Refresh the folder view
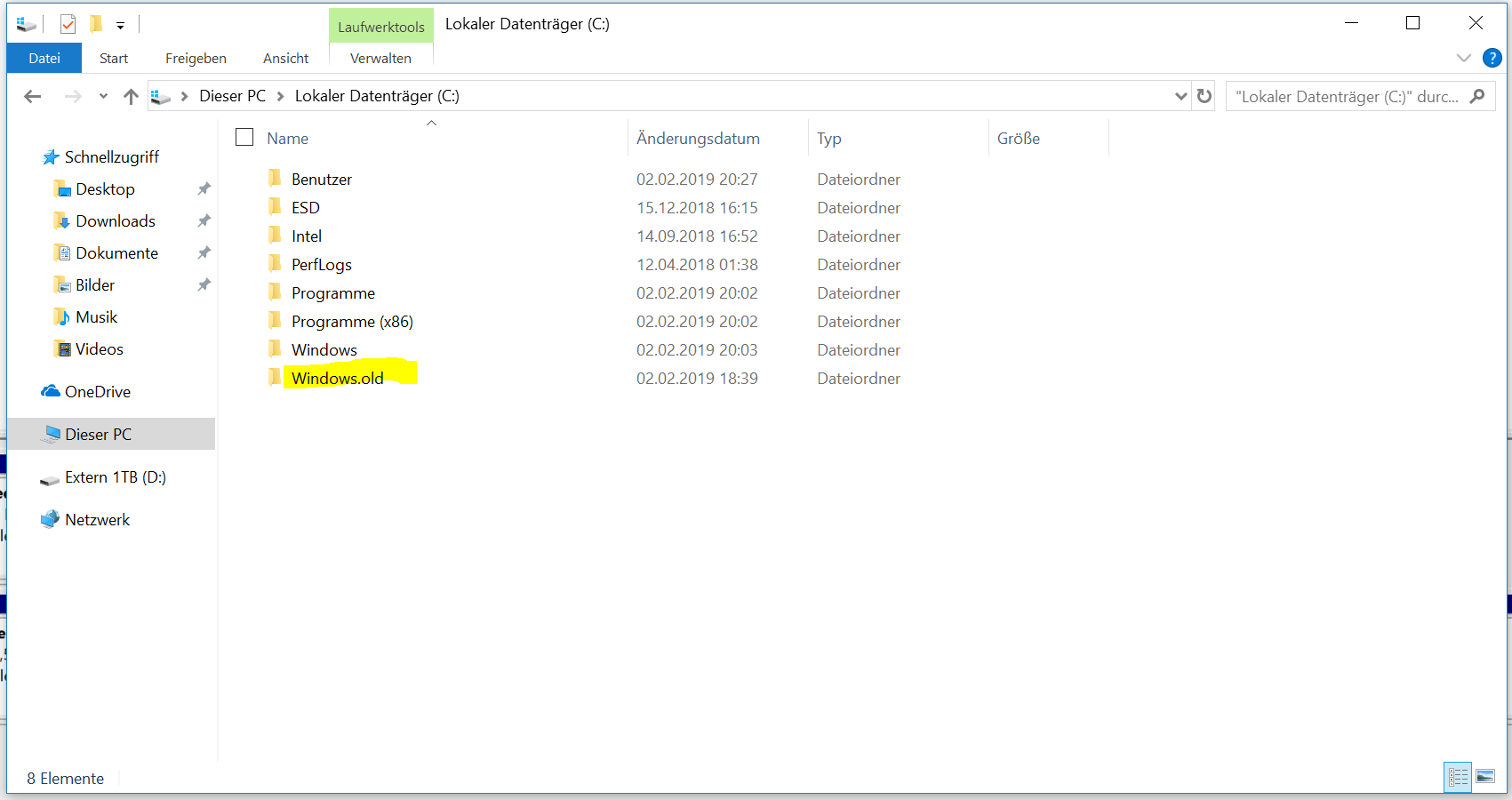The height and width of the screenshot is (800, 1512). pyautogui.click(x=1204, y=96)
